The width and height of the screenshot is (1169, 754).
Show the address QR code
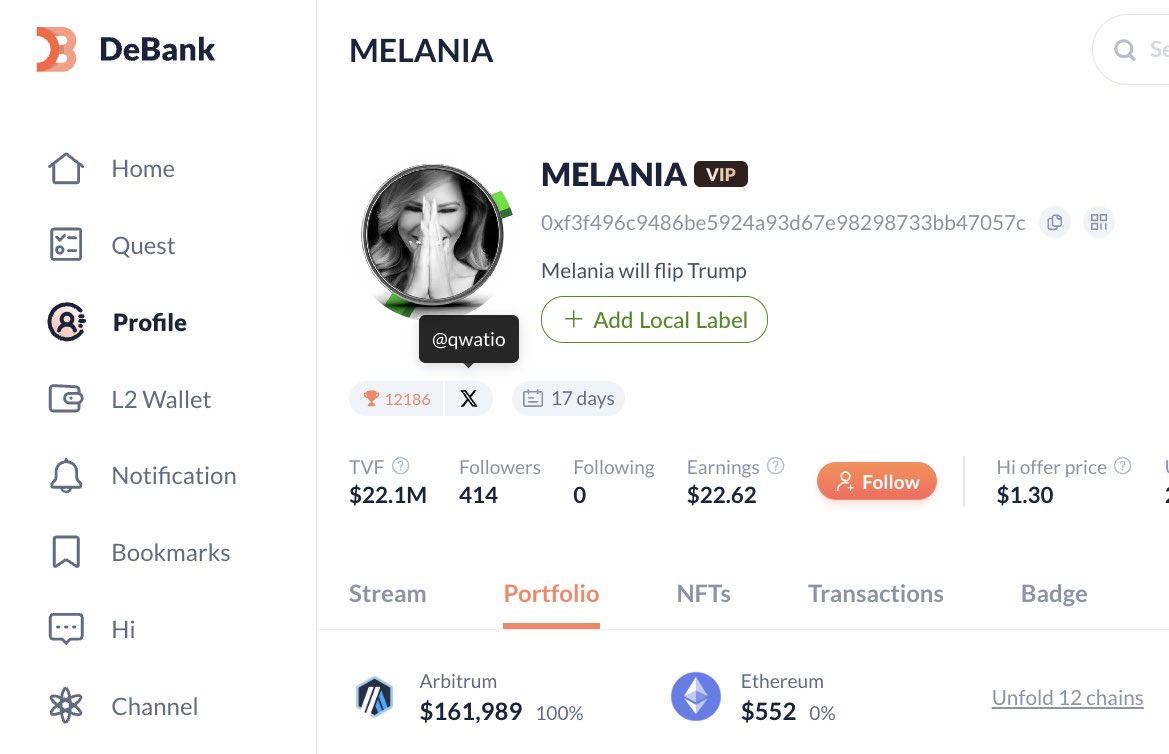pyautogui.click(x=1099, y=222)
